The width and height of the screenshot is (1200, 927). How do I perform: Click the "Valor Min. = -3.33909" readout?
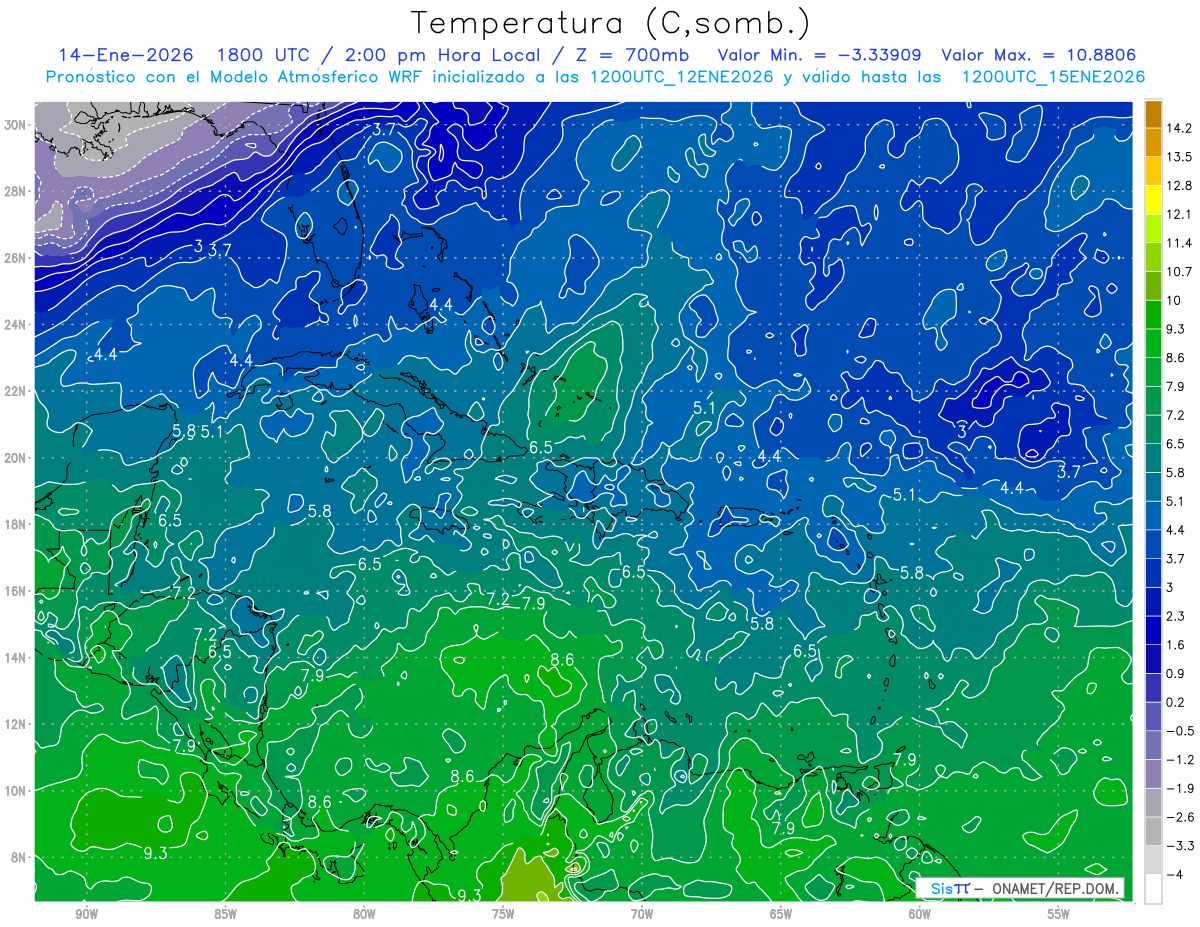coord(819,55)
